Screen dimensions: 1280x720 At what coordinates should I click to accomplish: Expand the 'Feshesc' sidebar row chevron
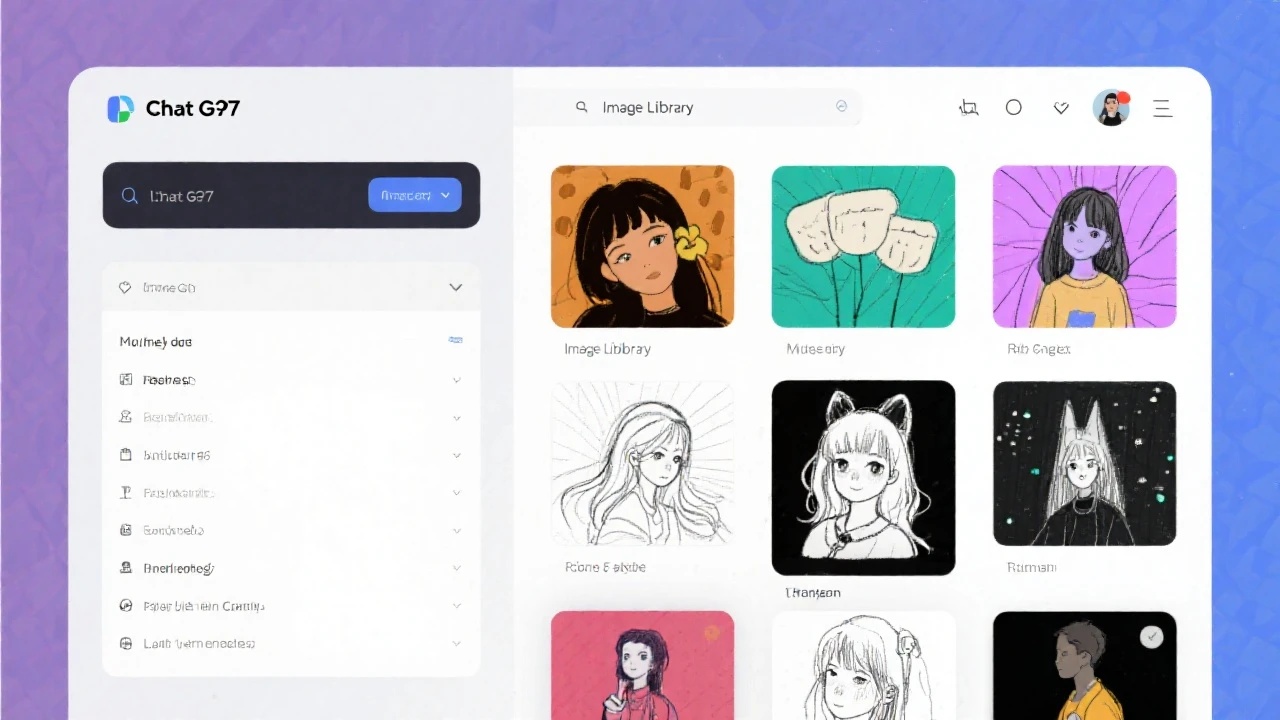point(457,380)
